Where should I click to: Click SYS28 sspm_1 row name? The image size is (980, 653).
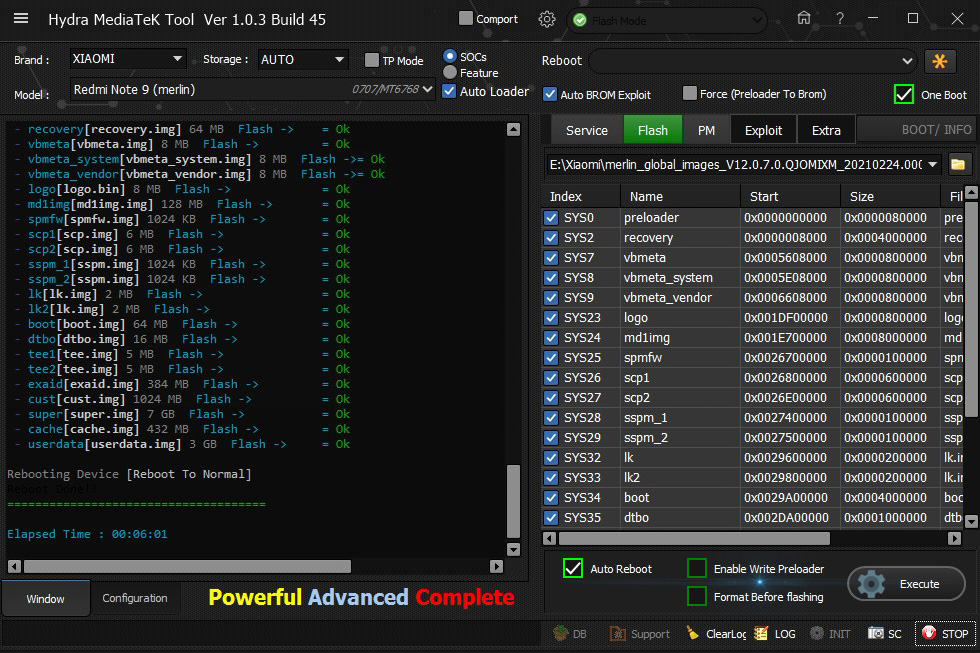tap(645, 417)
